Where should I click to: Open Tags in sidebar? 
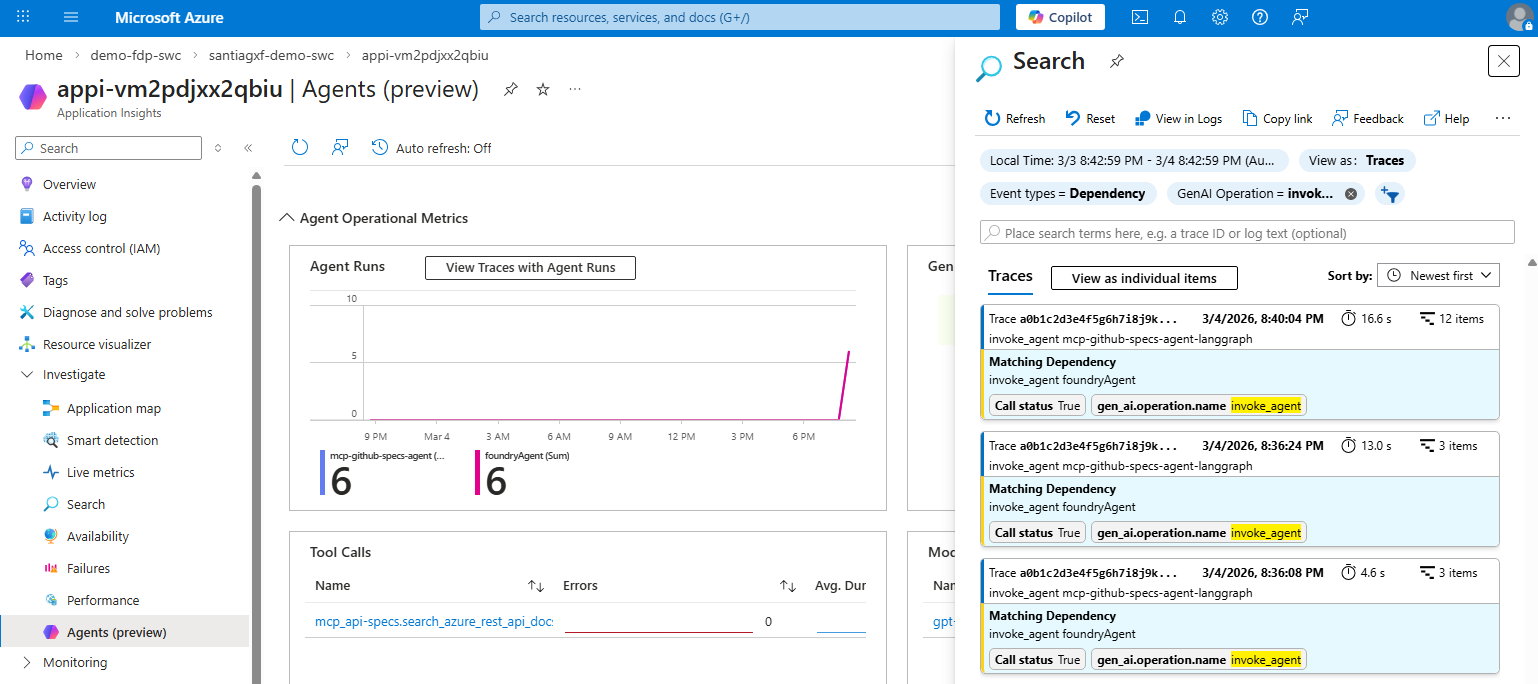tap(55, 280)
